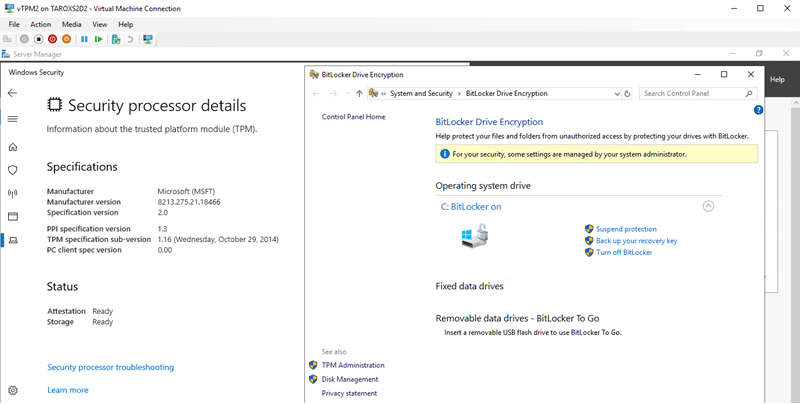This screenshot has width=800, height=404.
Task: Click the Revert toolbar icon
Action: (x=130, y=39)
